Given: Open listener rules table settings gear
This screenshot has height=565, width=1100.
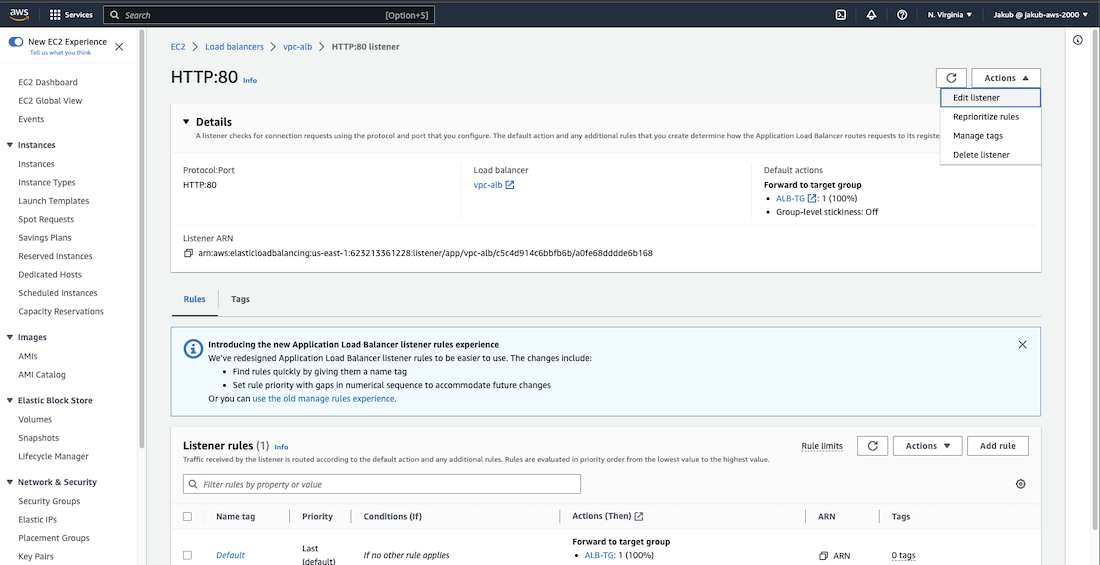Looking at the screenshot, I should 1020,484.
